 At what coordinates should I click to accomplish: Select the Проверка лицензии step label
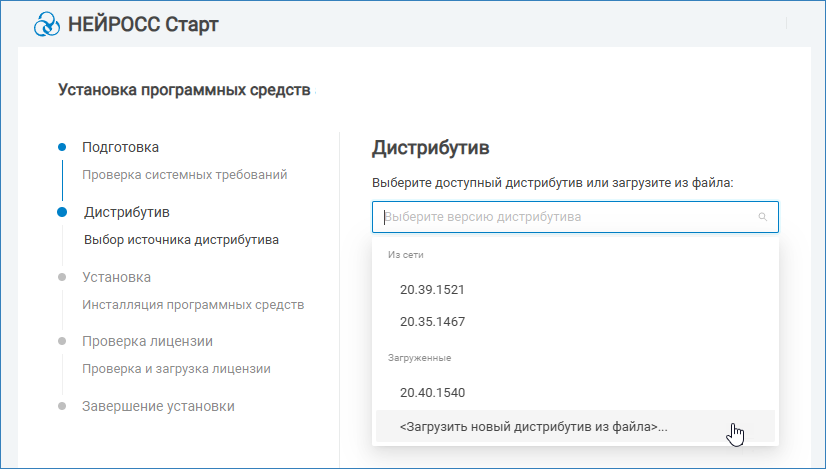click(x=147, y=341)
